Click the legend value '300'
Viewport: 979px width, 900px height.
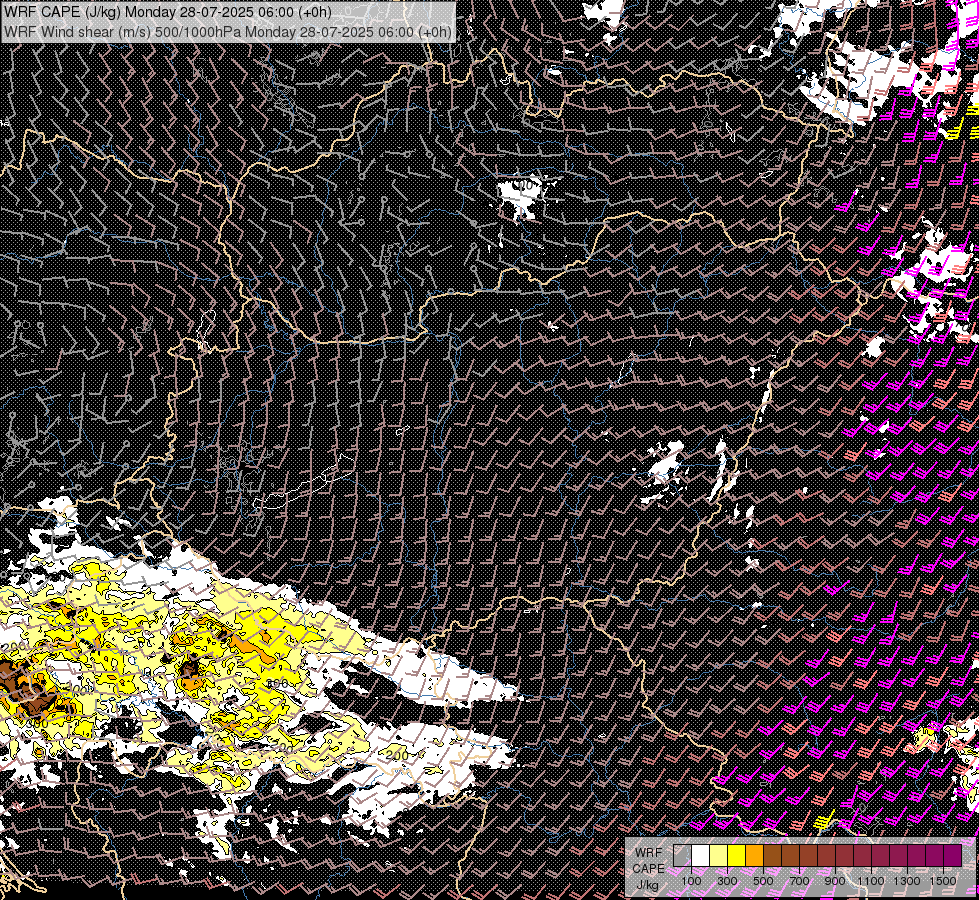727,881
